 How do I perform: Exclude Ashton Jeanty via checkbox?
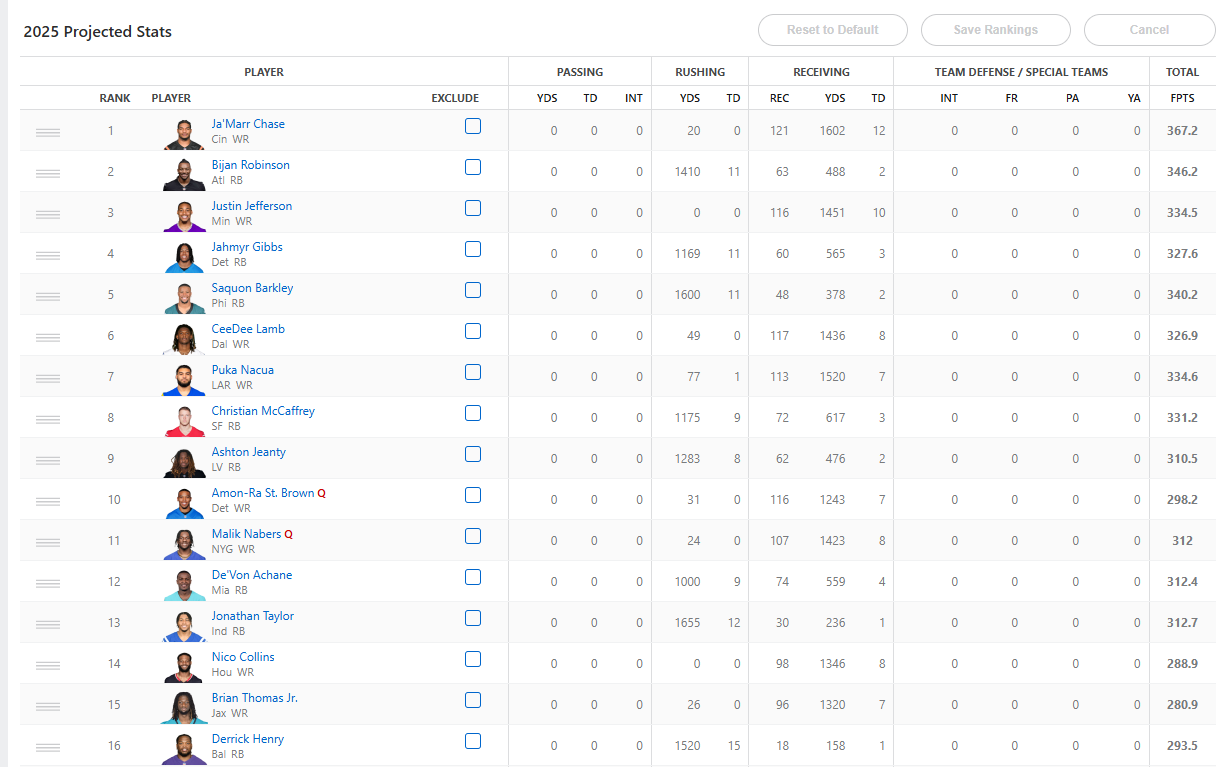click(473, 454)
